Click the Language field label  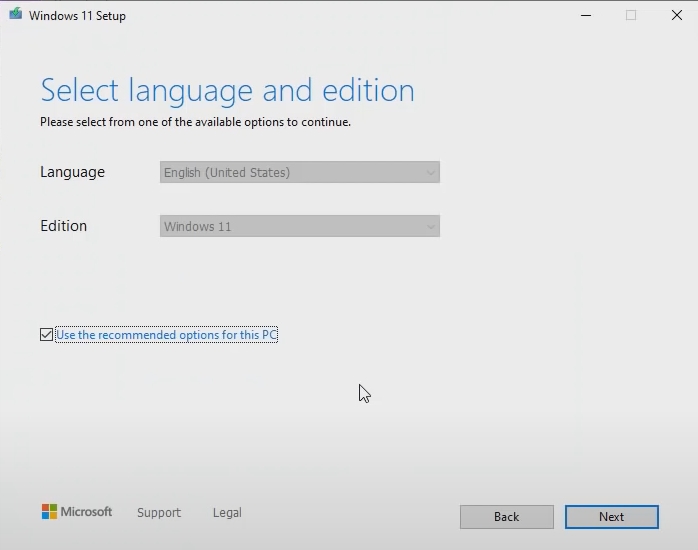72,172
